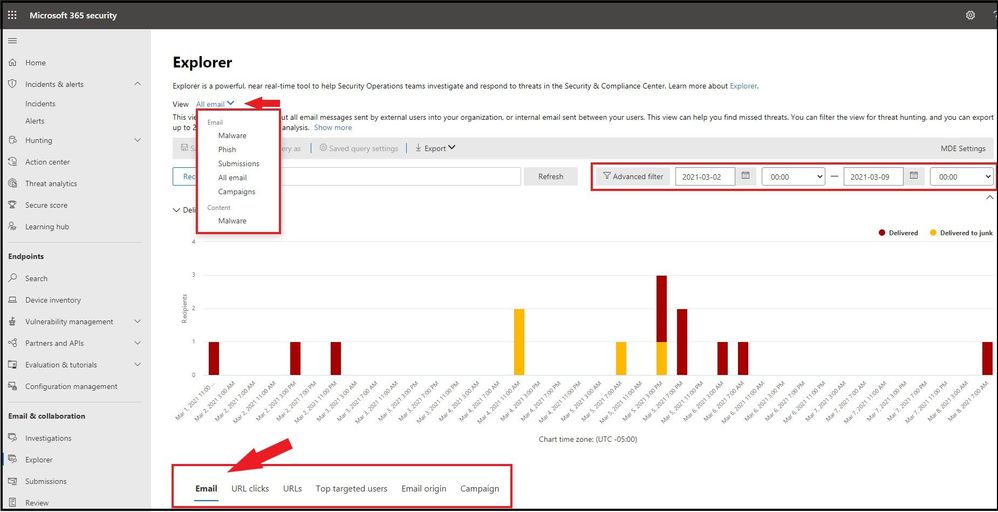The width and height of the screenshot is (998, 512).
Task: Click the Partners and APIs icon
Action: click(x=12, y=343)
